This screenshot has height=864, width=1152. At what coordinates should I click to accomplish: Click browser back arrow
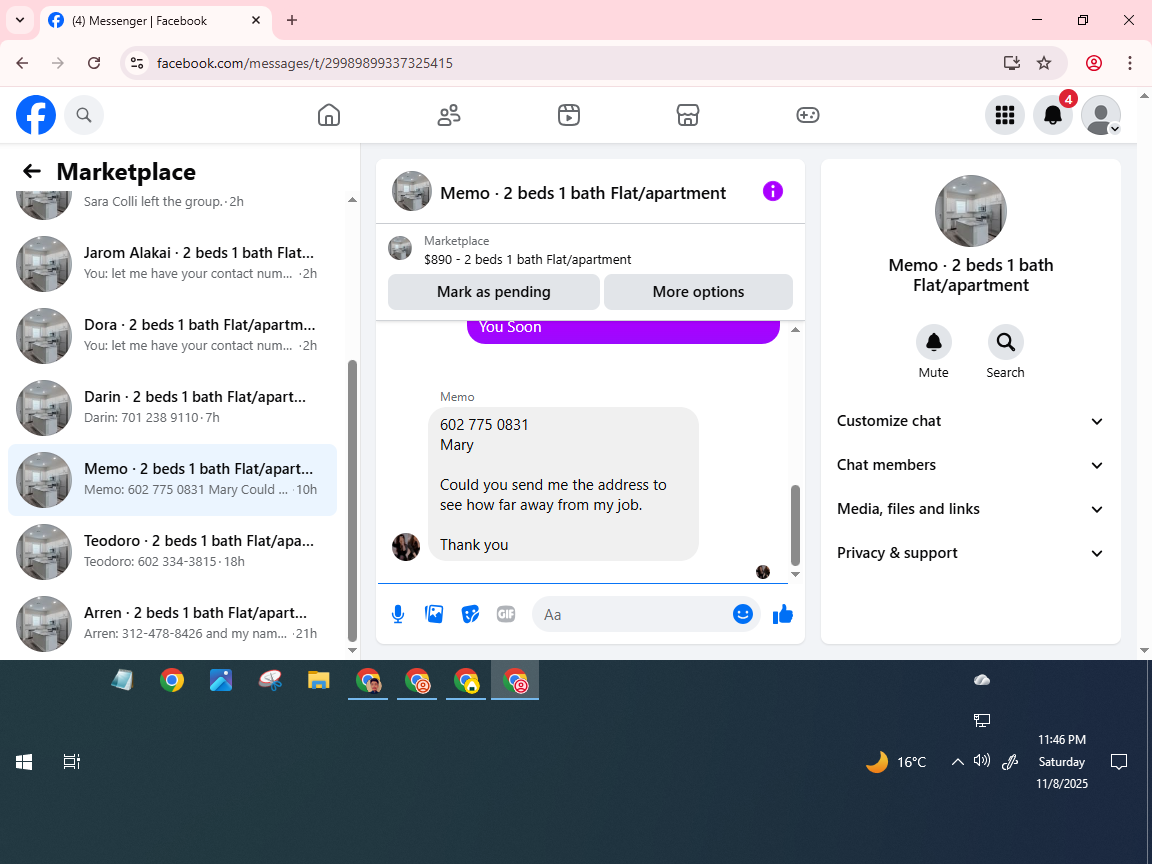tap(22, 63)
